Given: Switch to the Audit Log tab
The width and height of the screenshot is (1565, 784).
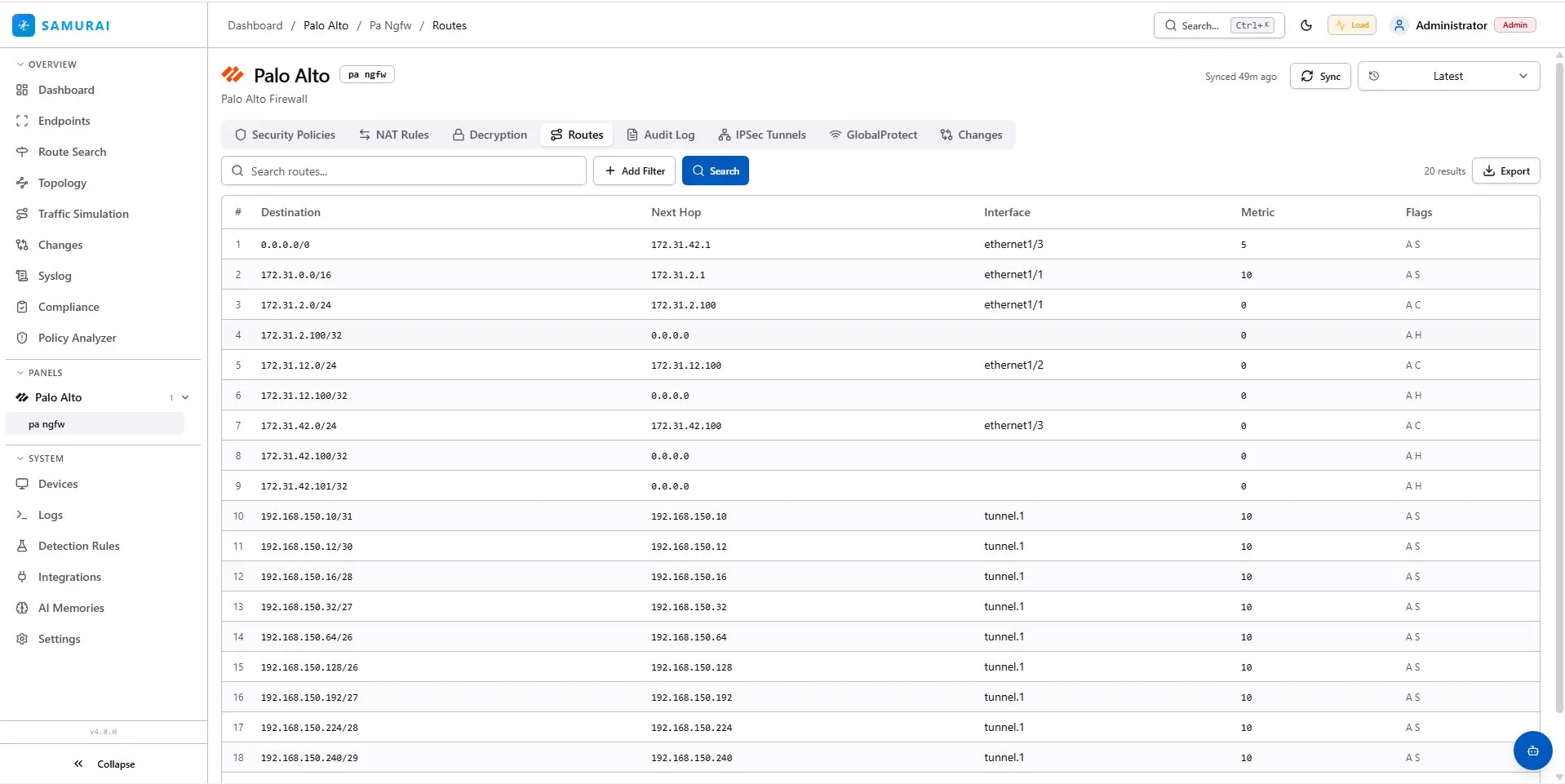Looking at the screenshot, I should [x=660, y=135].
